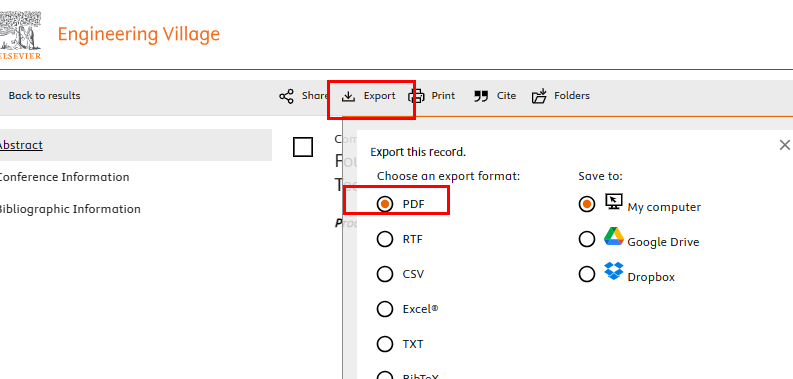Click the Cite quotation mark icon
Viewport: 793px width, 379px height.
481,96
